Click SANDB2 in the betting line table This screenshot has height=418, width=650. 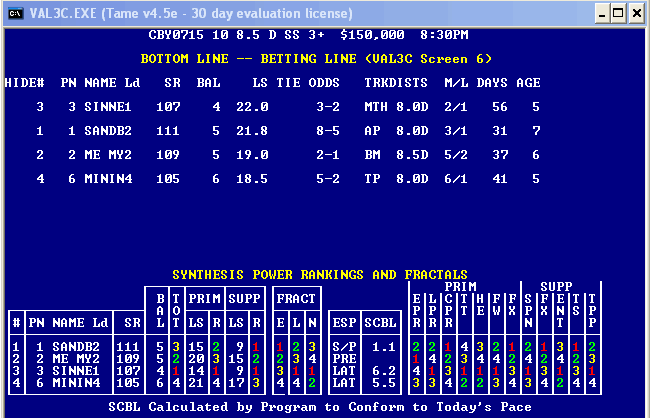point(108,131)
